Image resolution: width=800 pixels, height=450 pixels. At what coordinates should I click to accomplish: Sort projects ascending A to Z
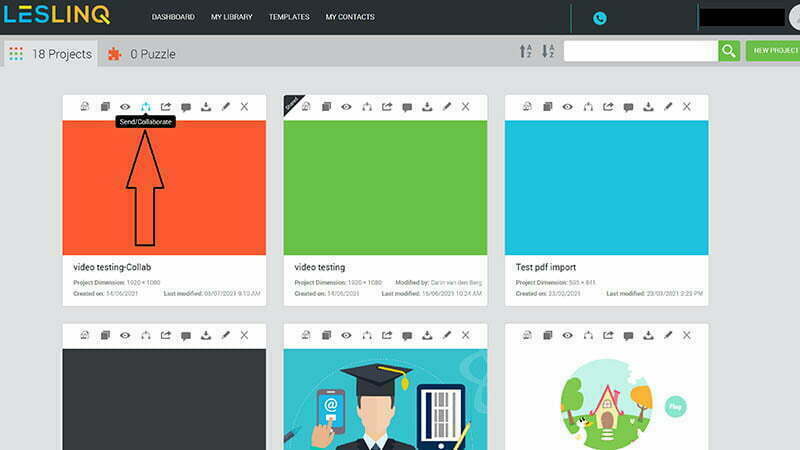click(526, 51)
